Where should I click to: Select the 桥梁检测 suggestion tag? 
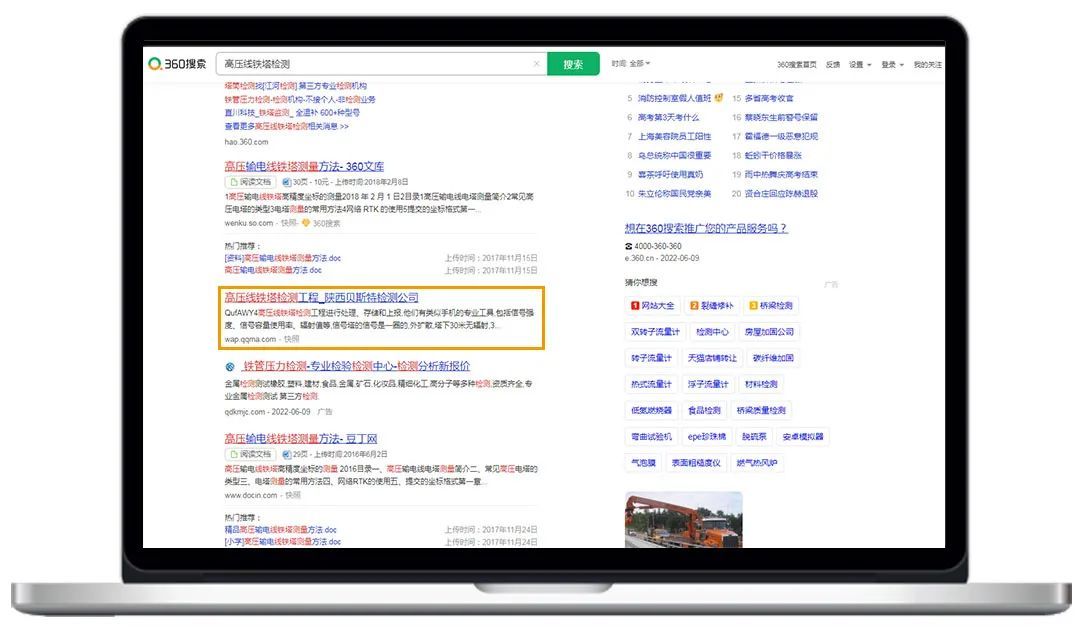771,306
